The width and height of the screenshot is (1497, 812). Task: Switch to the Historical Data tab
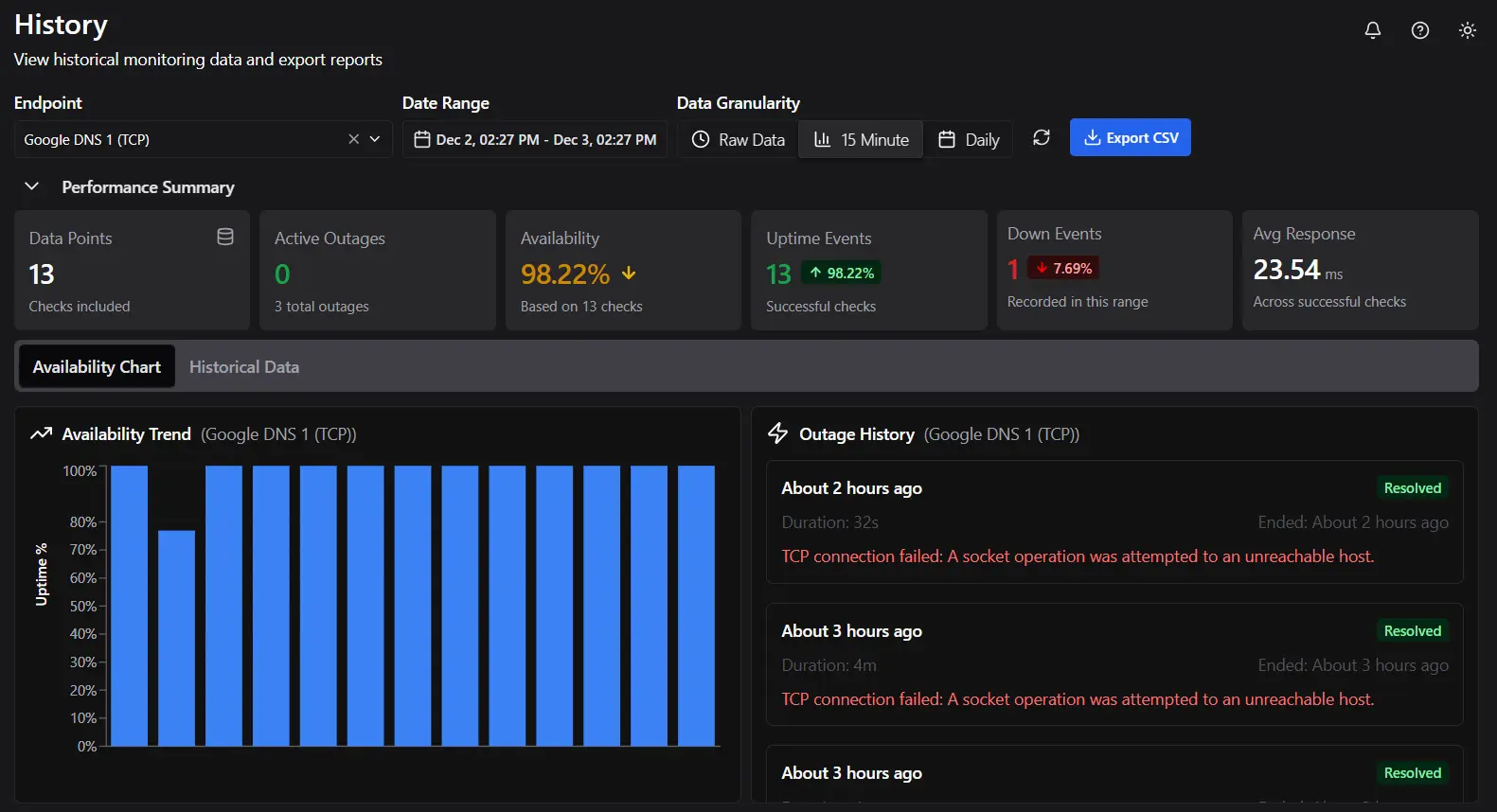click(244, 367)
